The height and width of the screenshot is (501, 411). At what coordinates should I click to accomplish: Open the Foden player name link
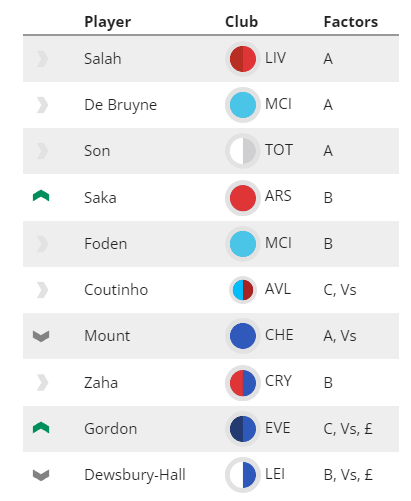pyautogui.click(x=106, y=244)
